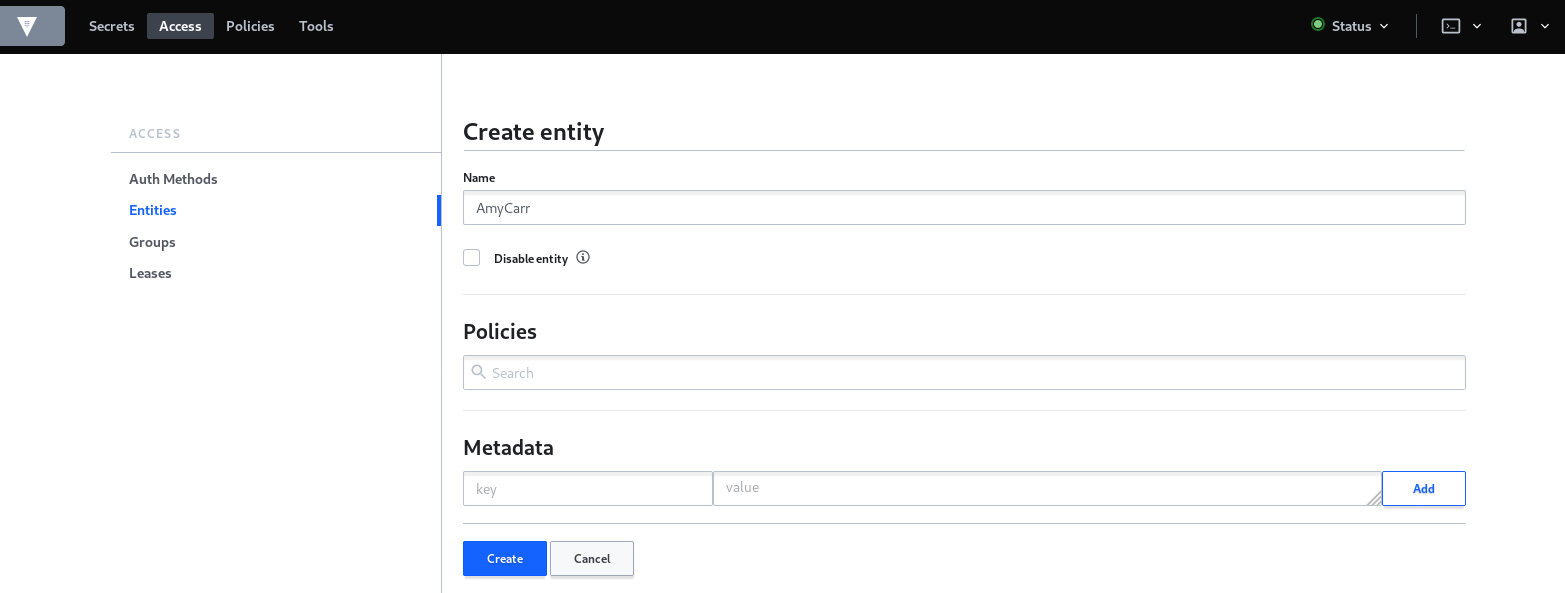The image size is (1565, 593).
Task: Open Groups in the Access sidebar
Action: [x=152, y=242]
